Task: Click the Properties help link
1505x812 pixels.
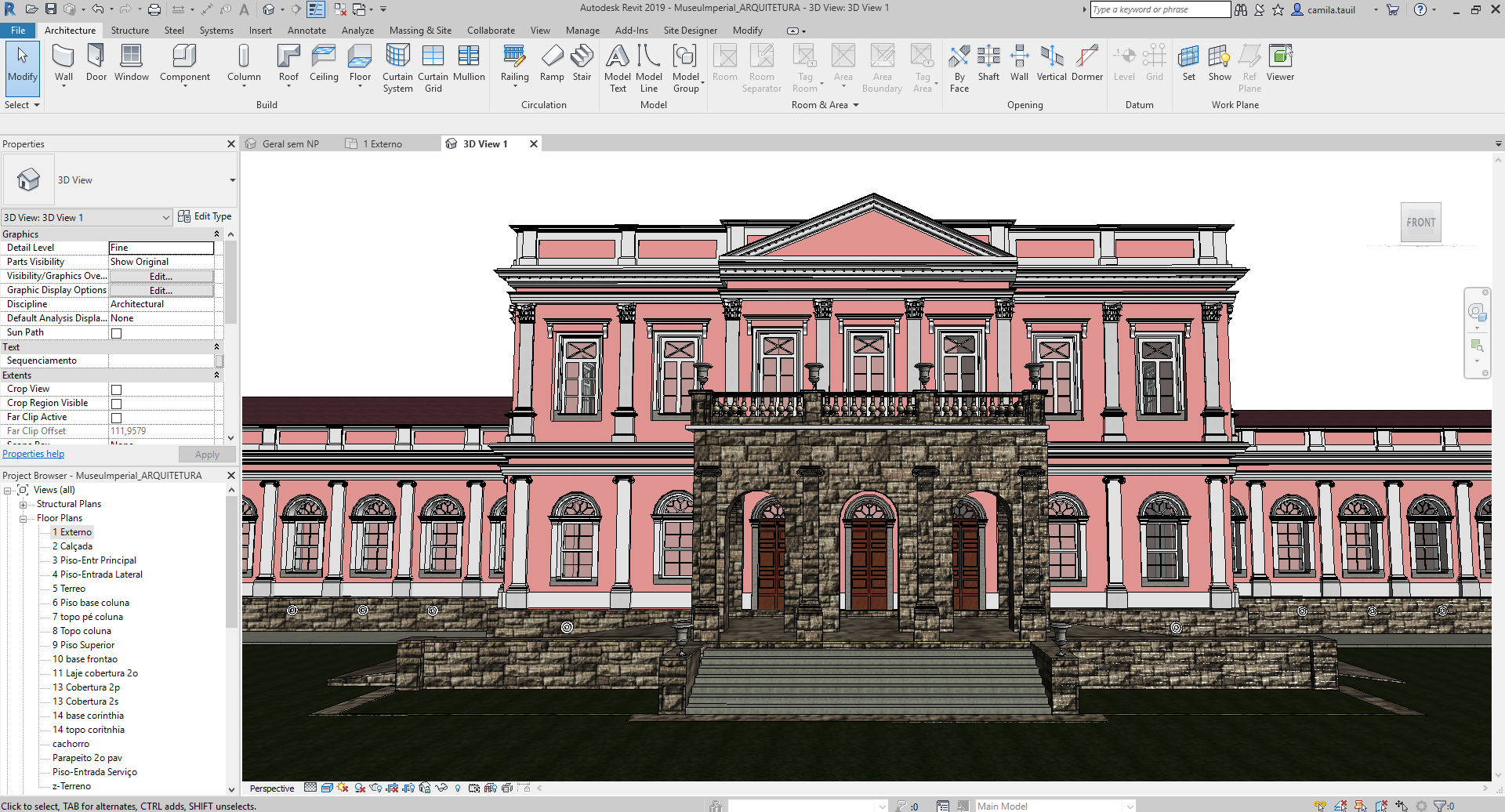Action: 34,454
